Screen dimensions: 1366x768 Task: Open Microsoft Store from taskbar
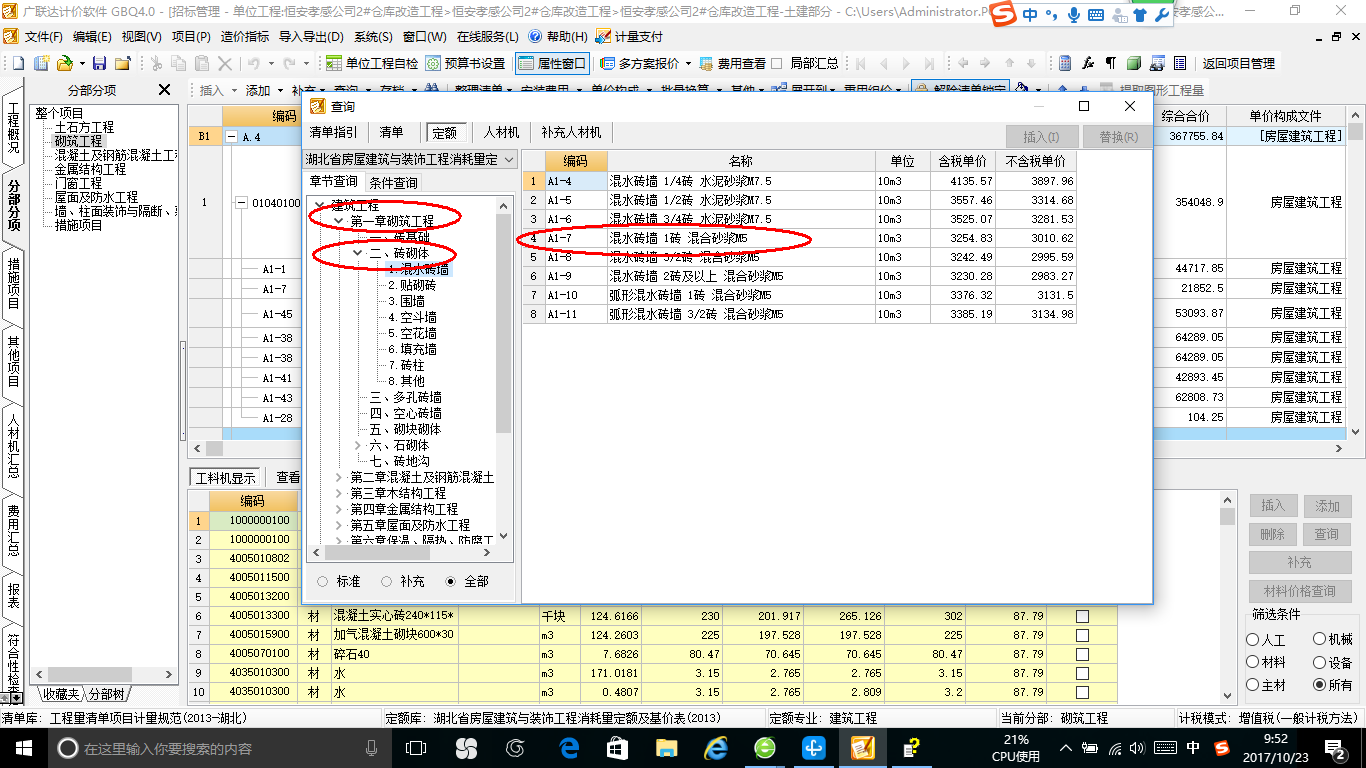point(617,747)
